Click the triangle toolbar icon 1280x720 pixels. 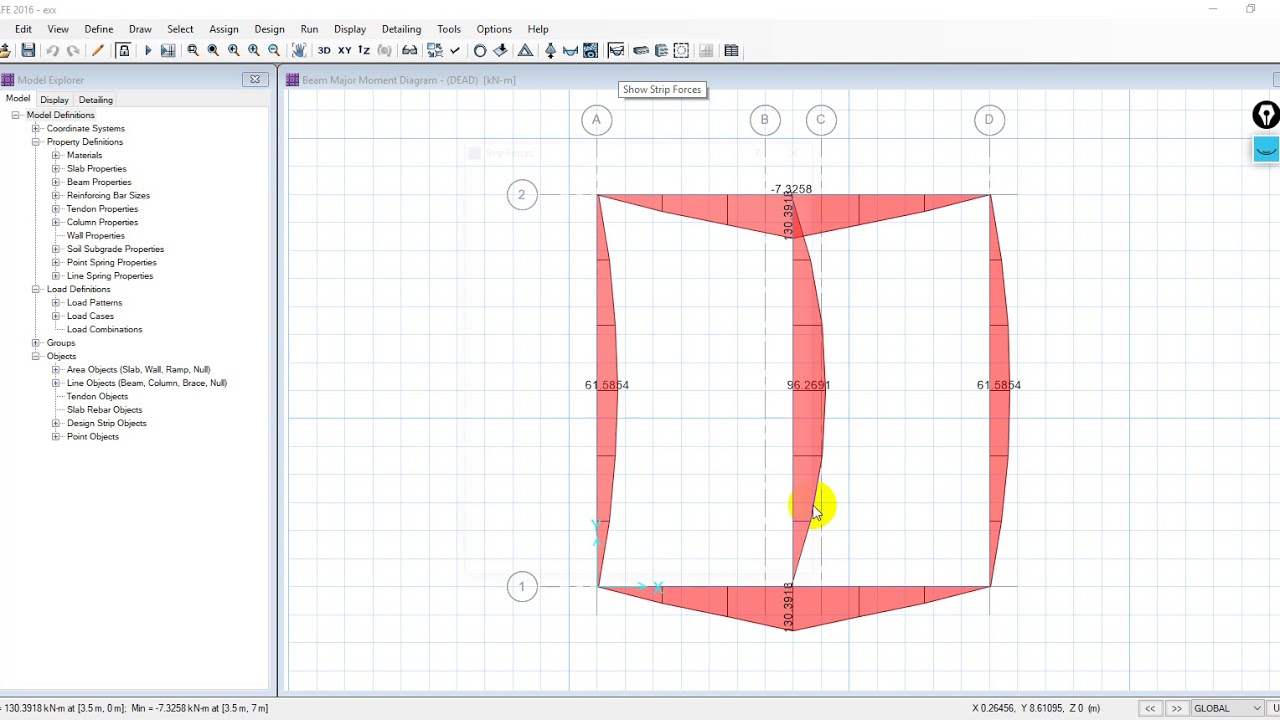[x=525, y=51]
